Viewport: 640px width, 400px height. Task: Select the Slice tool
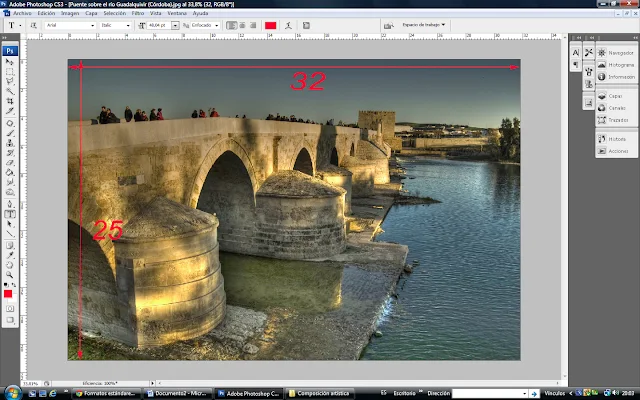tap(10, 111)
